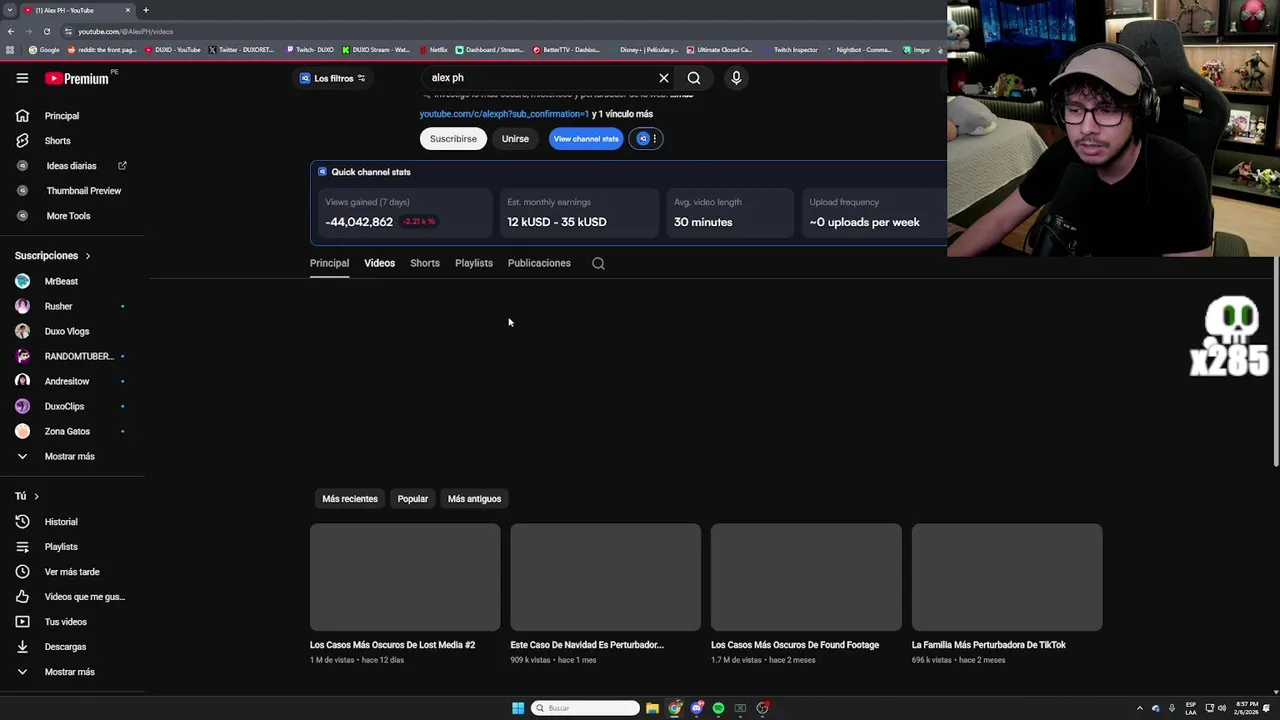This screenshot has width=1280, height=720.
Task: Click the Unirse button
Action: [x=515, y=139]
